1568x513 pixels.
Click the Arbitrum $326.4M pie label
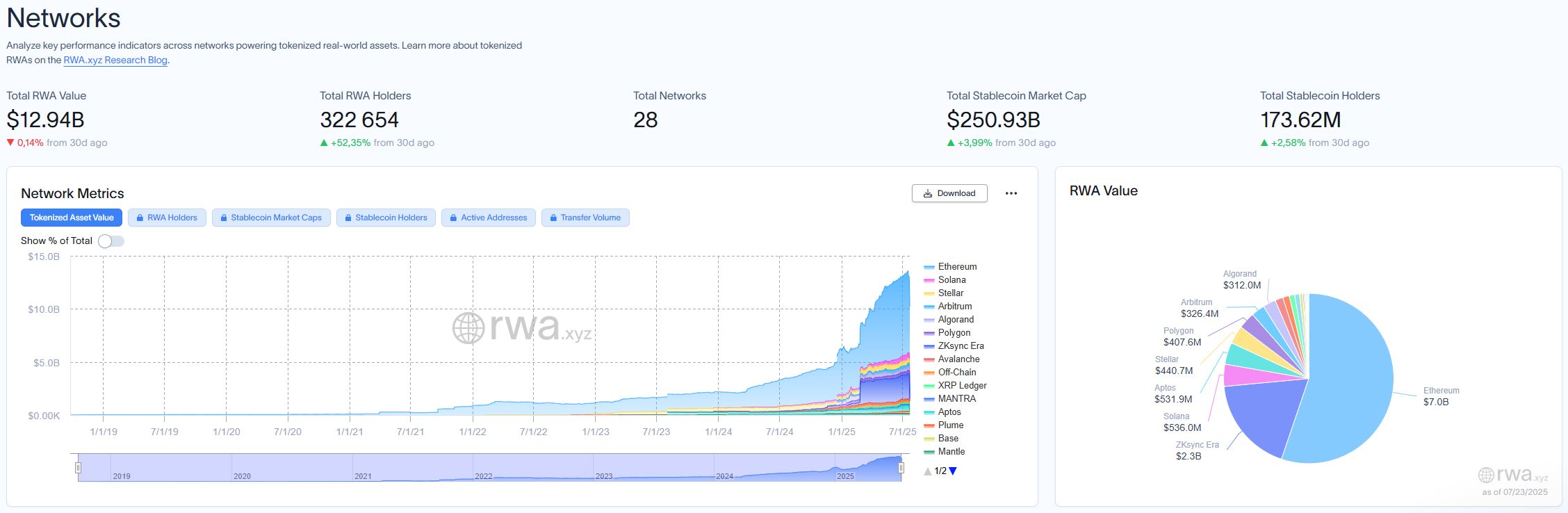click(1200, 308)
